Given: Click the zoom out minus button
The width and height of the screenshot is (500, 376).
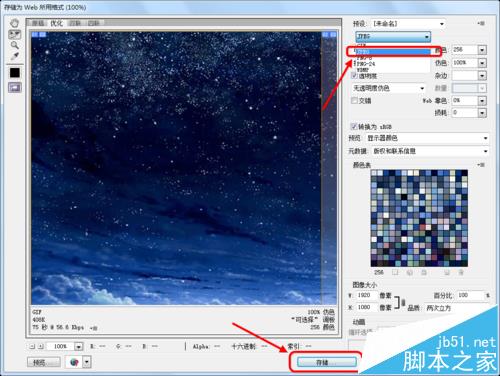Looking at the screenshot, I should coord(32,346).
